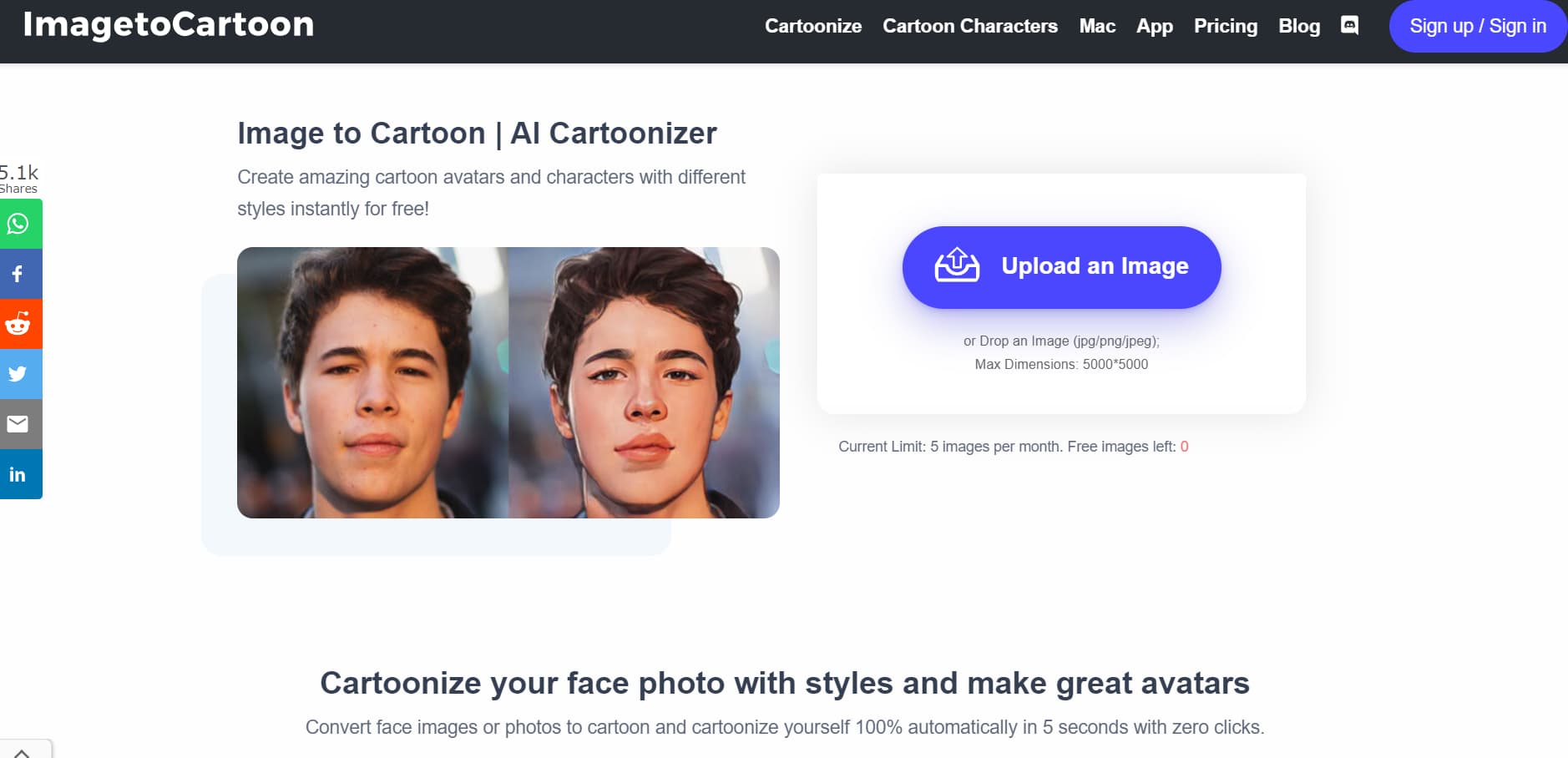Navigate to the Pricing page
Viewport: 1568px width, 758px height.
[x=1225, y=26]
